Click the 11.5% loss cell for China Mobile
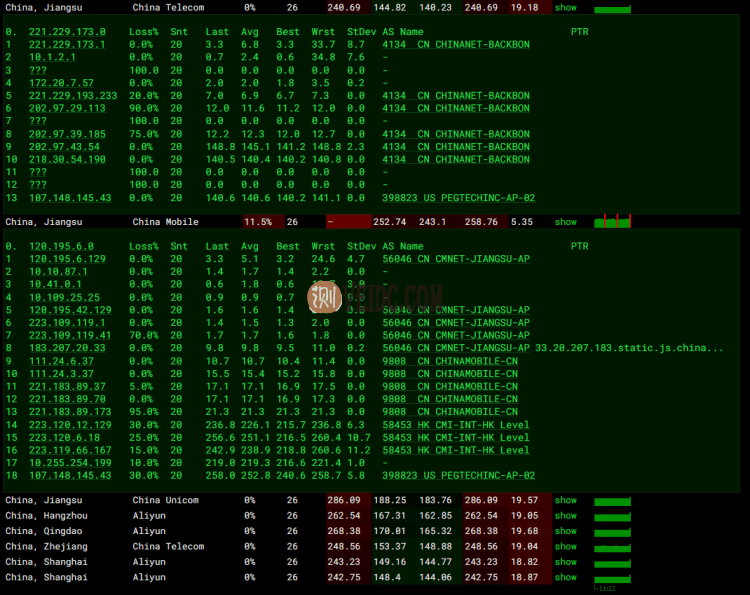750x595 pixels. (x=258, y=222)
